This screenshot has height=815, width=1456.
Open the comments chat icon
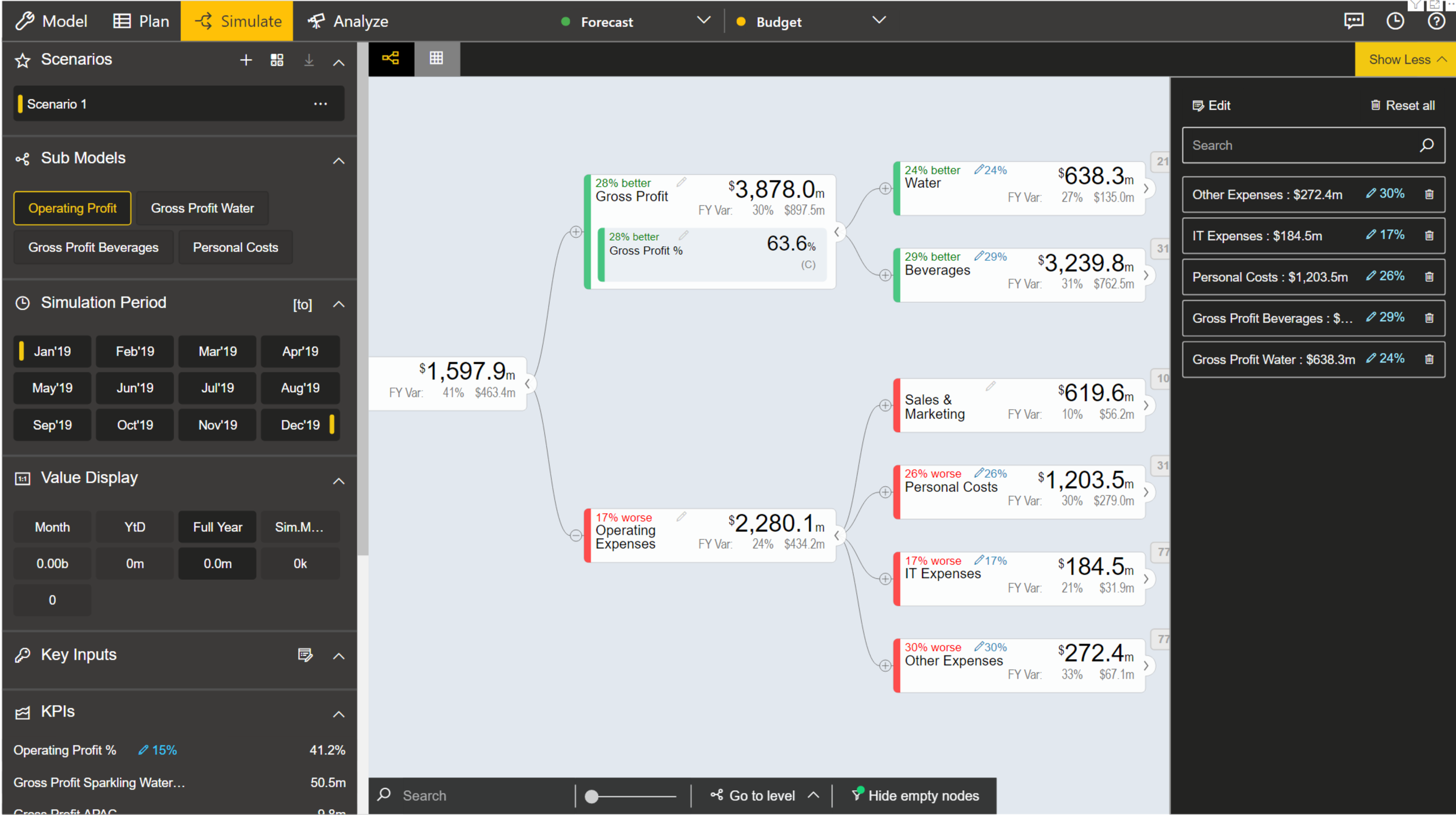pos(1354,22)
